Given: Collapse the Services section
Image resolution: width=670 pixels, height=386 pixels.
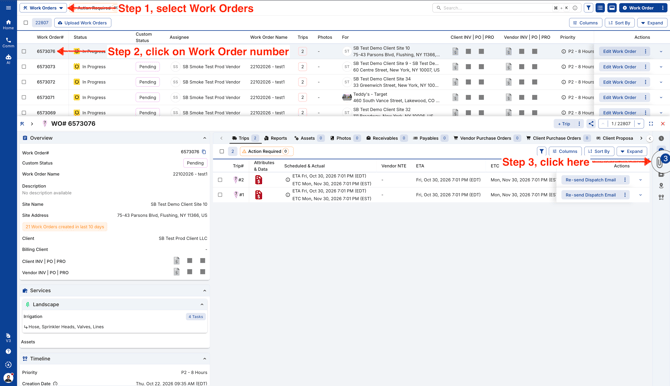Looking at the screenshot, I should pyautogui.click(x=204, y=291).
